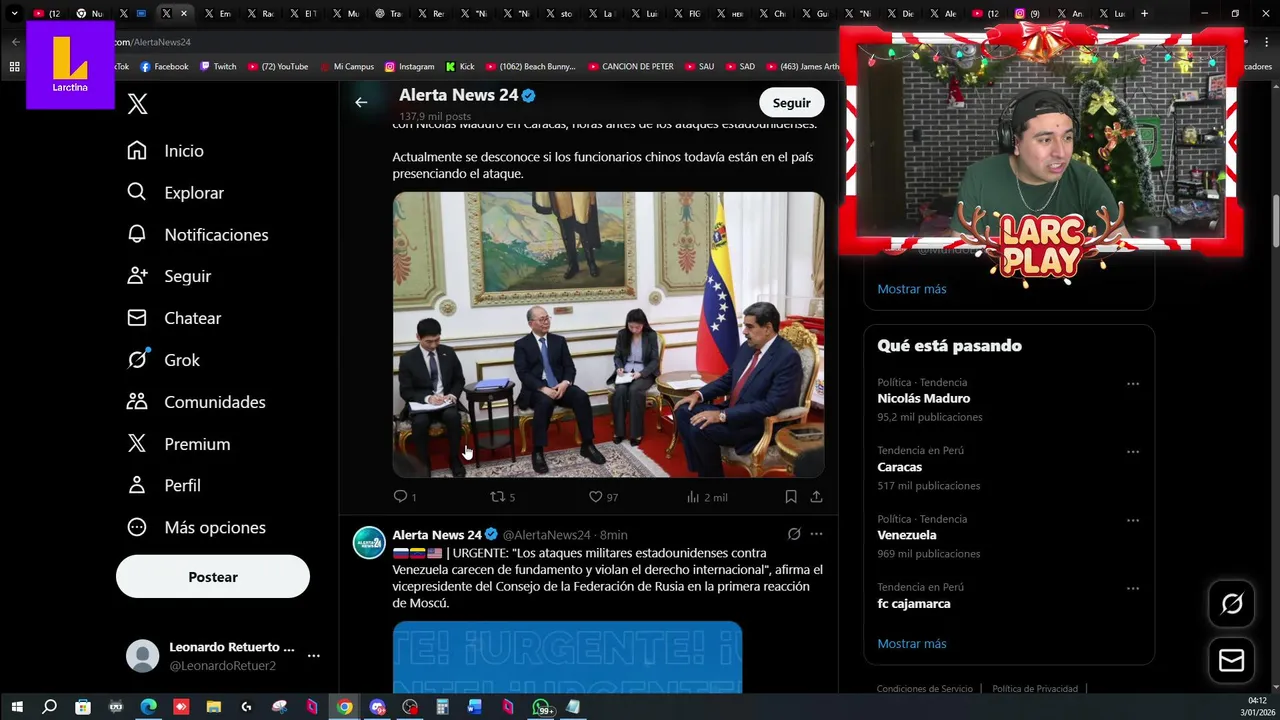Viewport: 1280px width, 720px height.
Task: Click Mostrar más under Qué está pasando
Action: pos(911,643)
